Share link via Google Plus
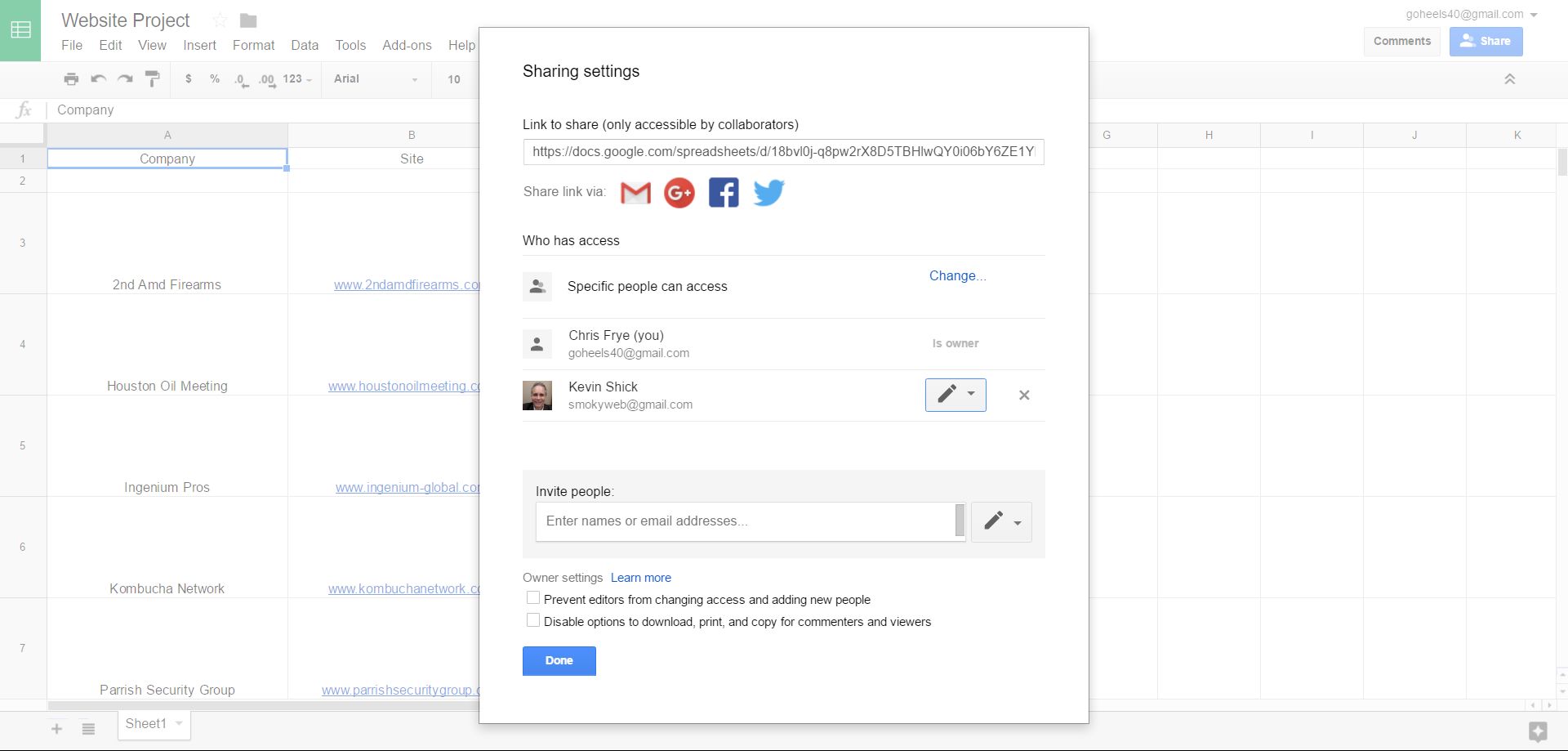 coord(679,193)
